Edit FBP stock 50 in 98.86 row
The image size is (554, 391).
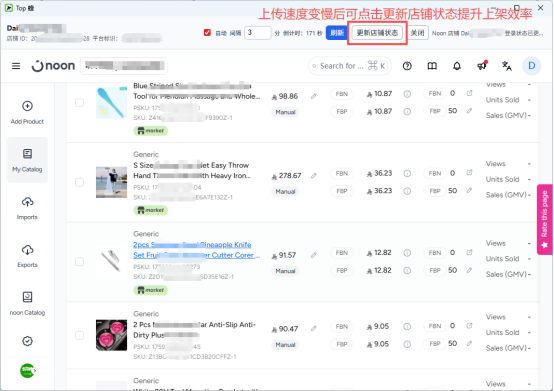pos(469,111)
